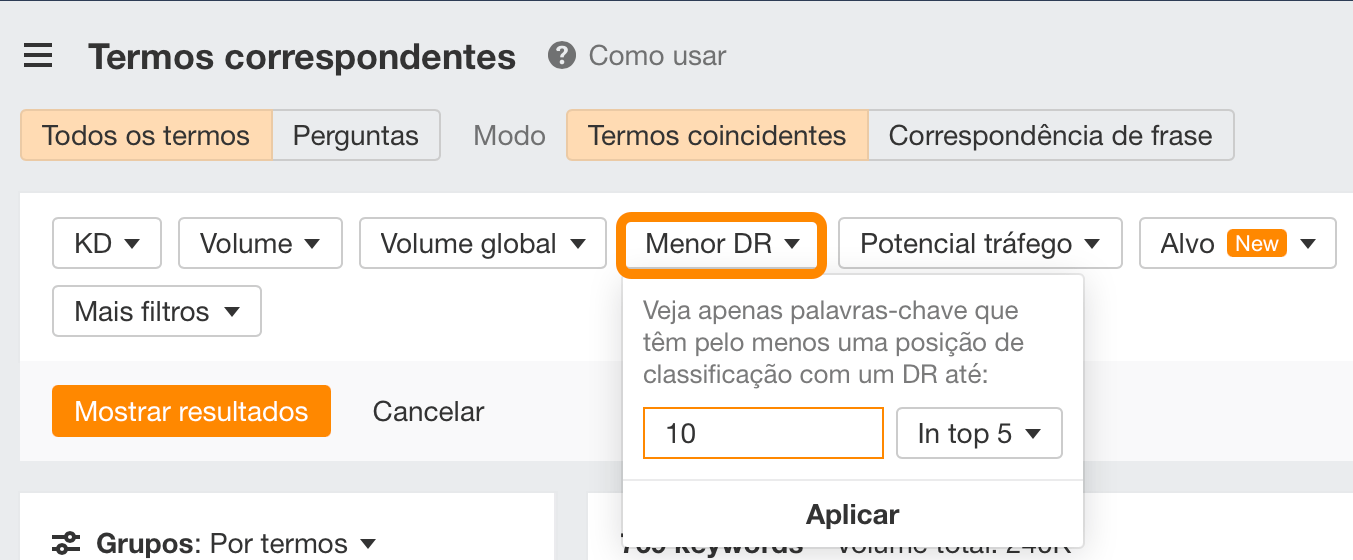Expand the Potencial tráfego filter

pos(979,244)
